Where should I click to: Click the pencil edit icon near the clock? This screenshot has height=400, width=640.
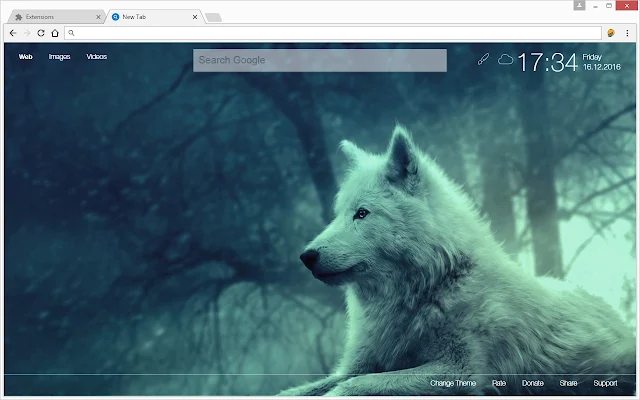483,59
